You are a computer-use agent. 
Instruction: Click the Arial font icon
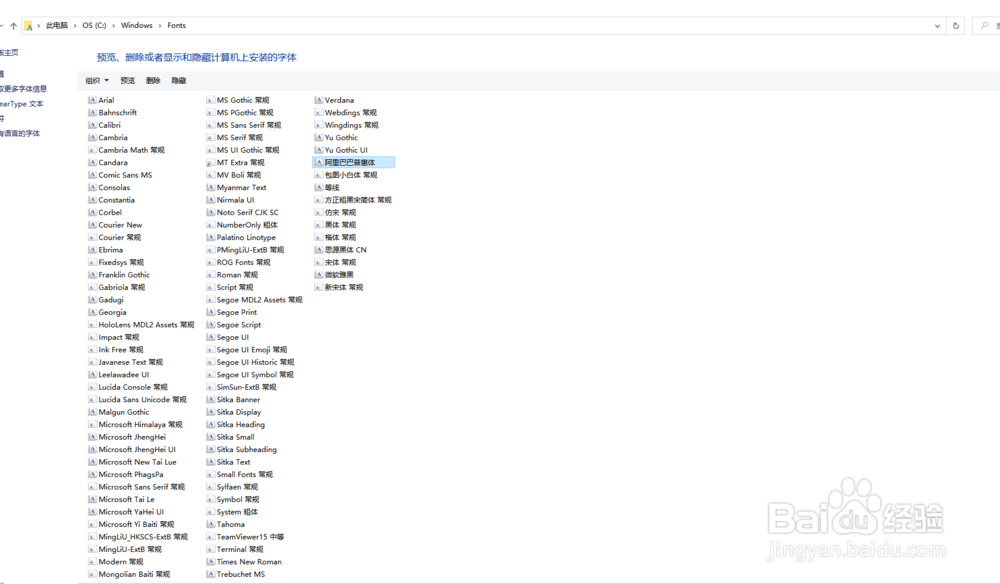[92, 100]
